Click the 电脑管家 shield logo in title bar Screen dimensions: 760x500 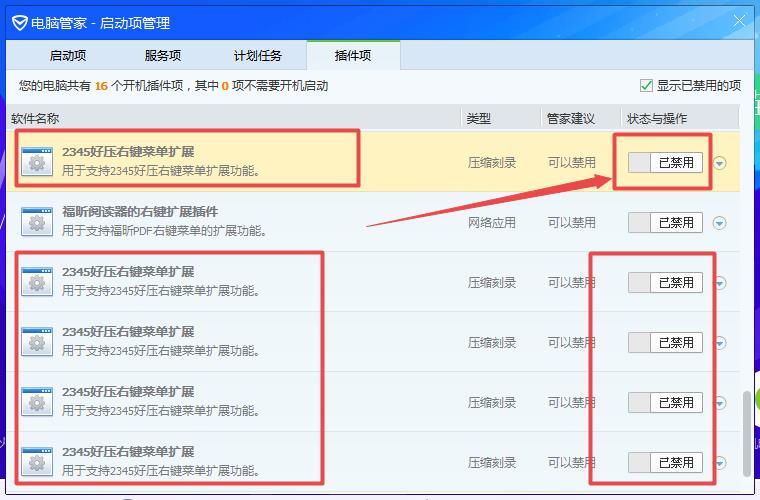[19, 23]
